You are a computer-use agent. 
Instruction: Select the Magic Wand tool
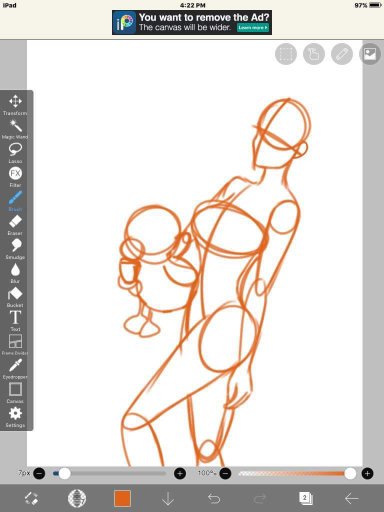[15, 129]
